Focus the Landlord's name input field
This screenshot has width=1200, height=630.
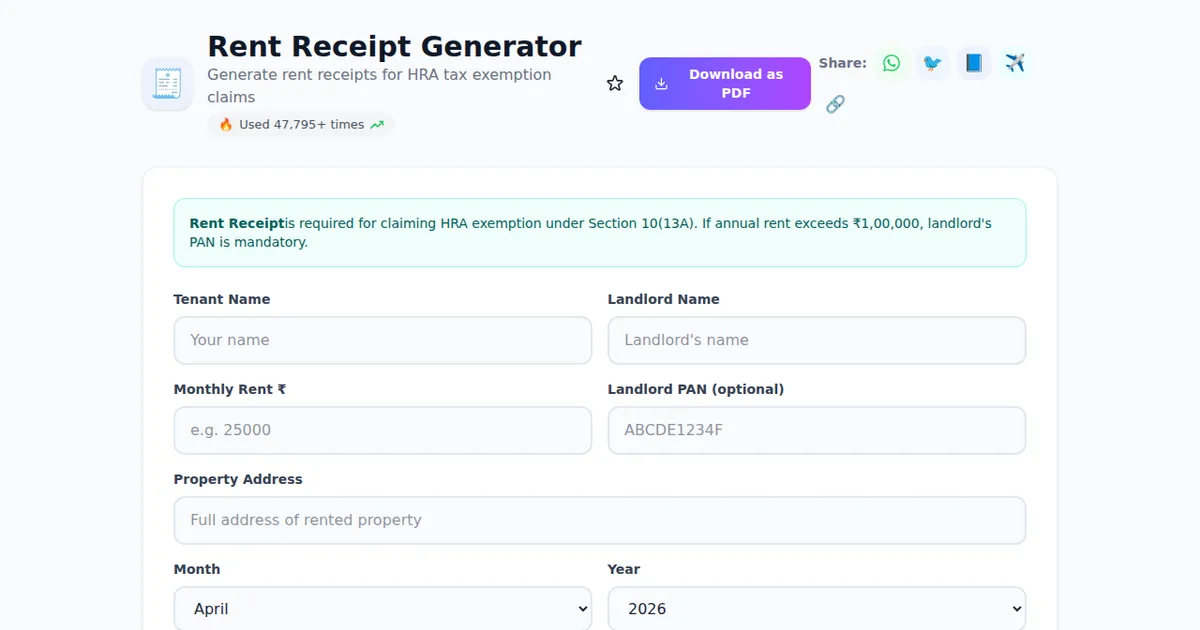pos(817,340)
